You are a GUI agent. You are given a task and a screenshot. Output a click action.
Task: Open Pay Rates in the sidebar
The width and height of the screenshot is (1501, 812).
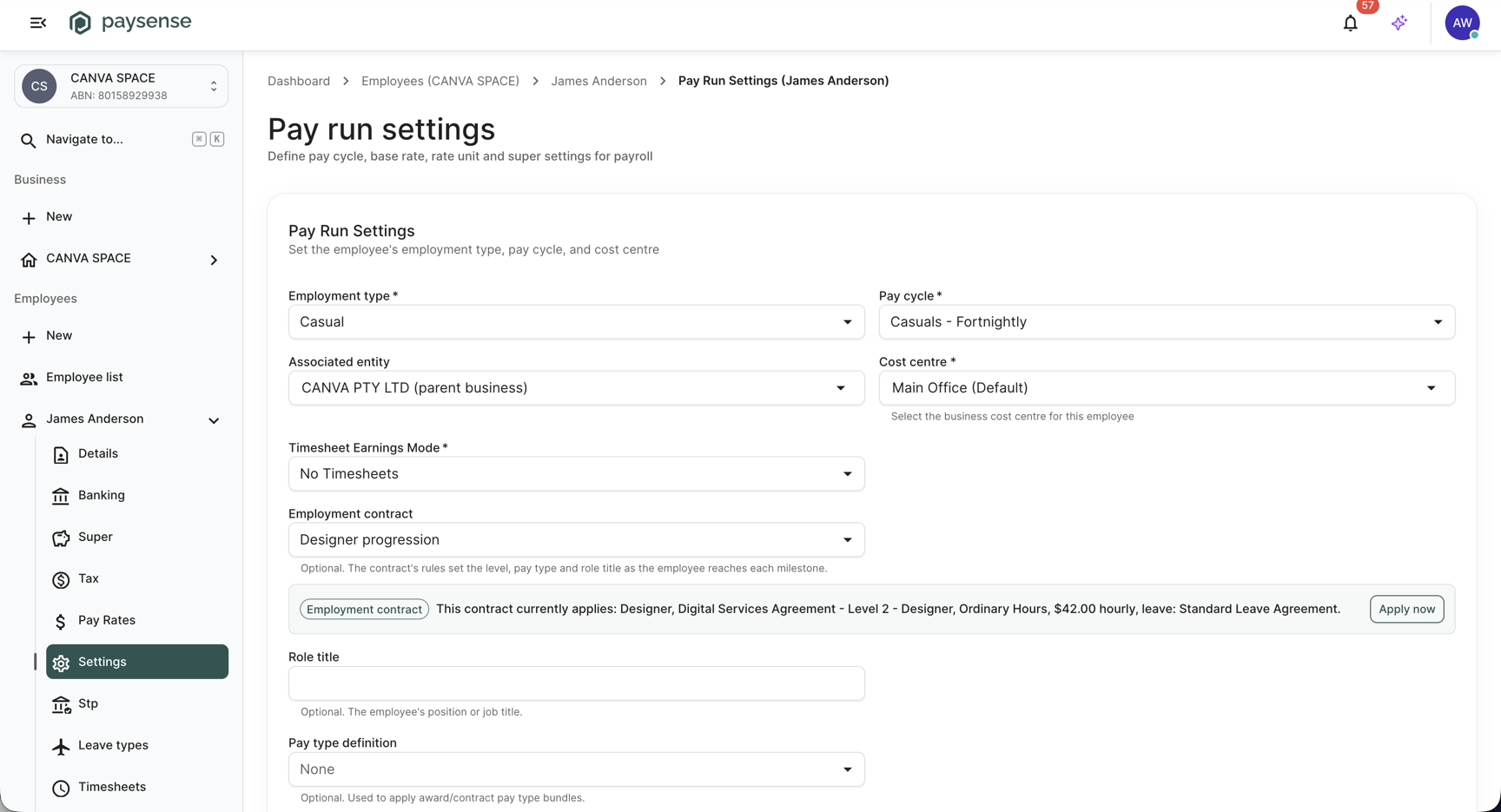pyautogui.click(x=137, y=621)
